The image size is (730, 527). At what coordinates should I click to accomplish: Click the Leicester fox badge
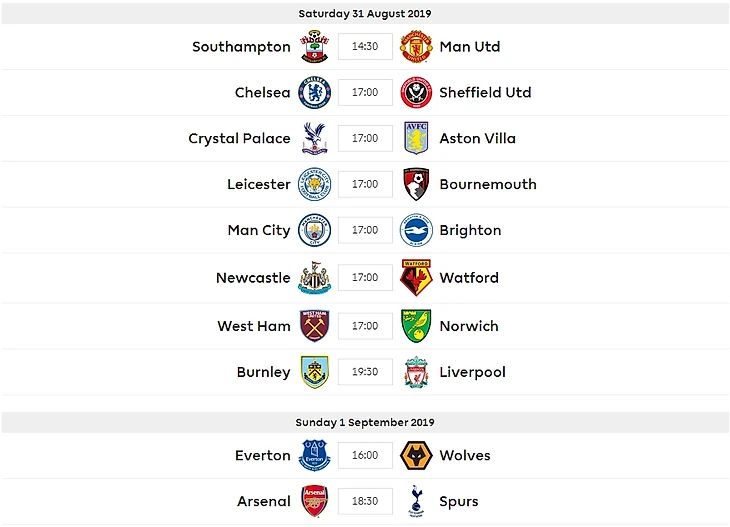314,185
